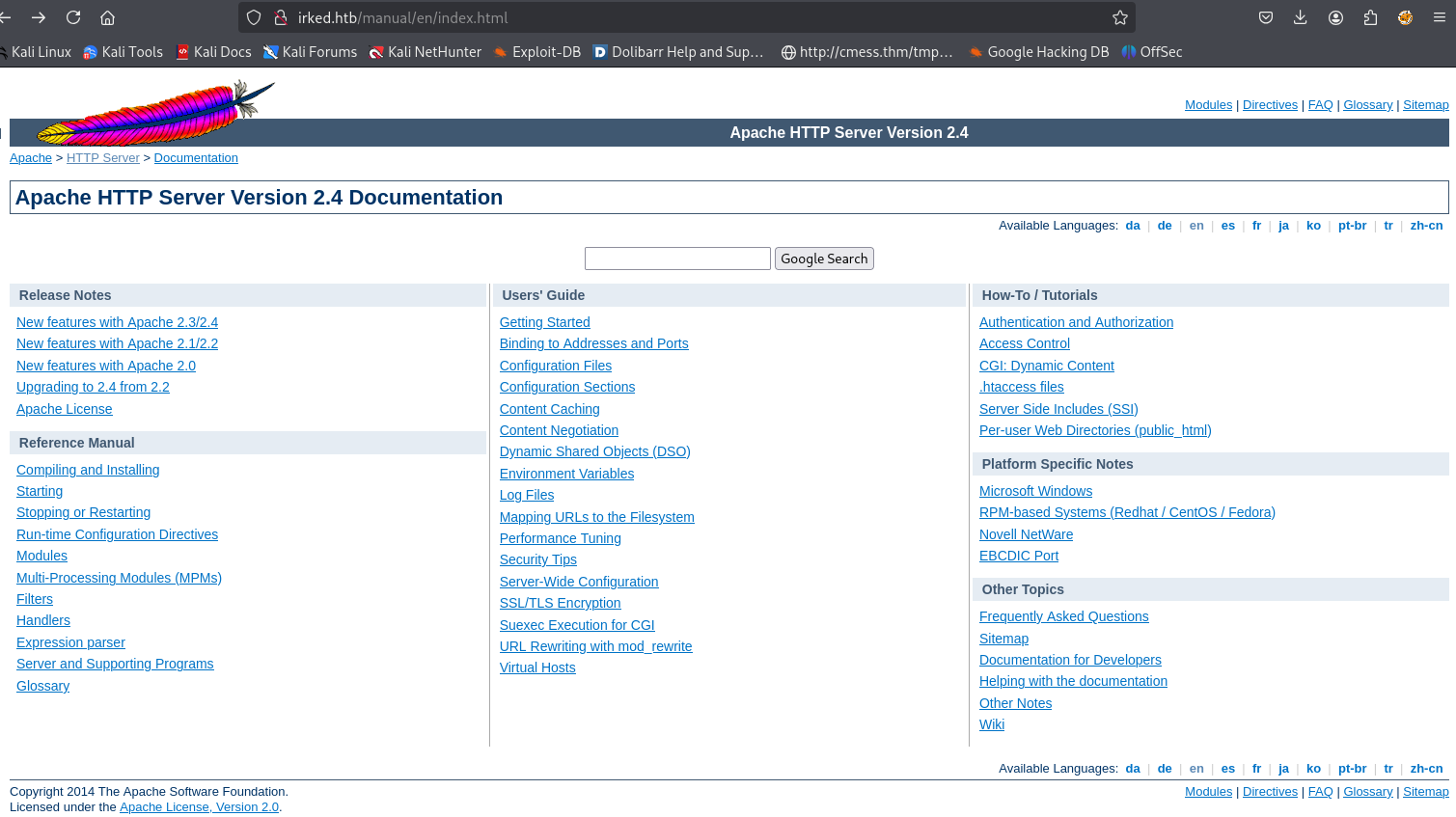Image resolution: width=1456 pixels, height=817 pixels.
Task: Open the Firefox account icon
Action: point(1335,17)
